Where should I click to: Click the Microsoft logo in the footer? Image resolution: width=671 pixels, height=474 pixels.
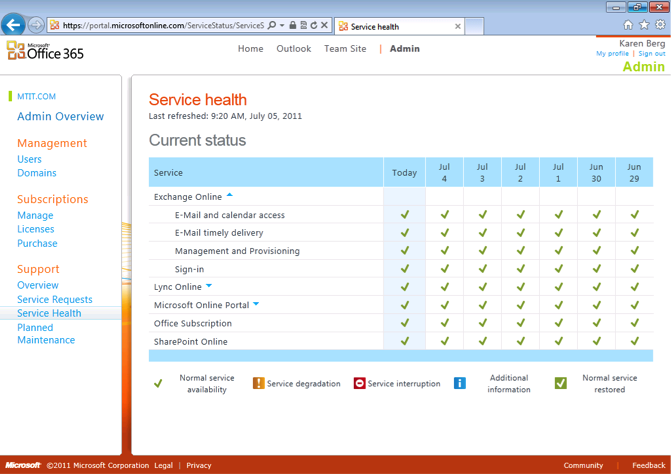tap(23, 465)
